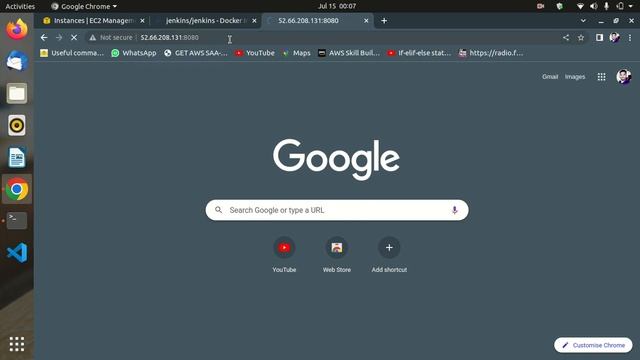Viewport: 640px width, 360px height.
Task: Open the WhatsApp bookmark
Action: (134, 53)
